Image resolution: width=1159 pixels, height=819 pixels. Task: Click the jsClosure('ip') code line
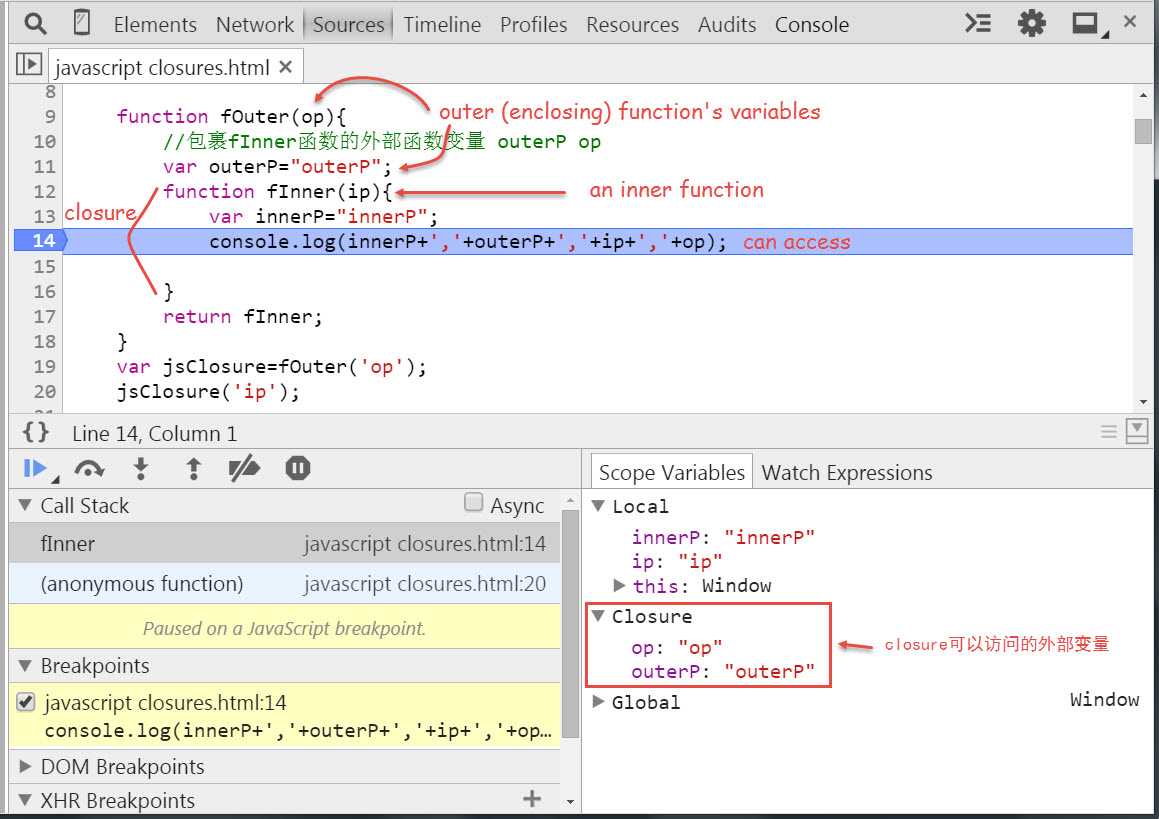208,392
